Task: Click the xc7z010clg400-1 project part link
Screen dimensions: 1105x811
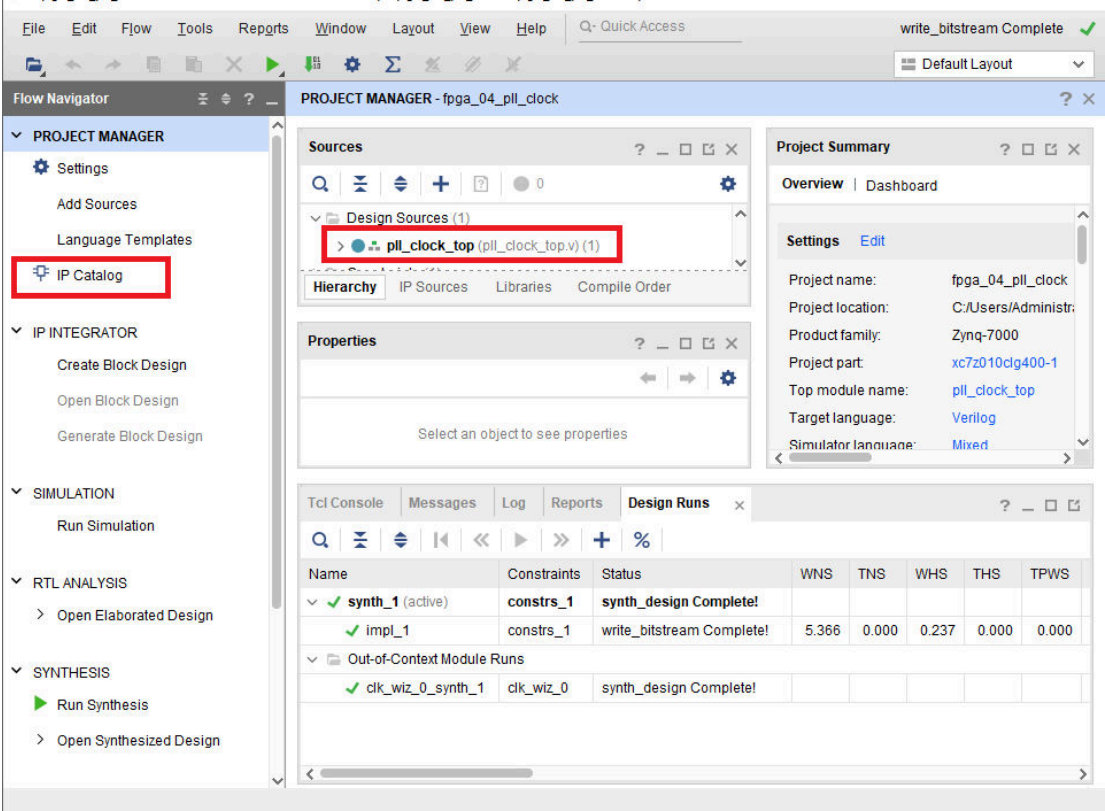Action: point(1004,363)
